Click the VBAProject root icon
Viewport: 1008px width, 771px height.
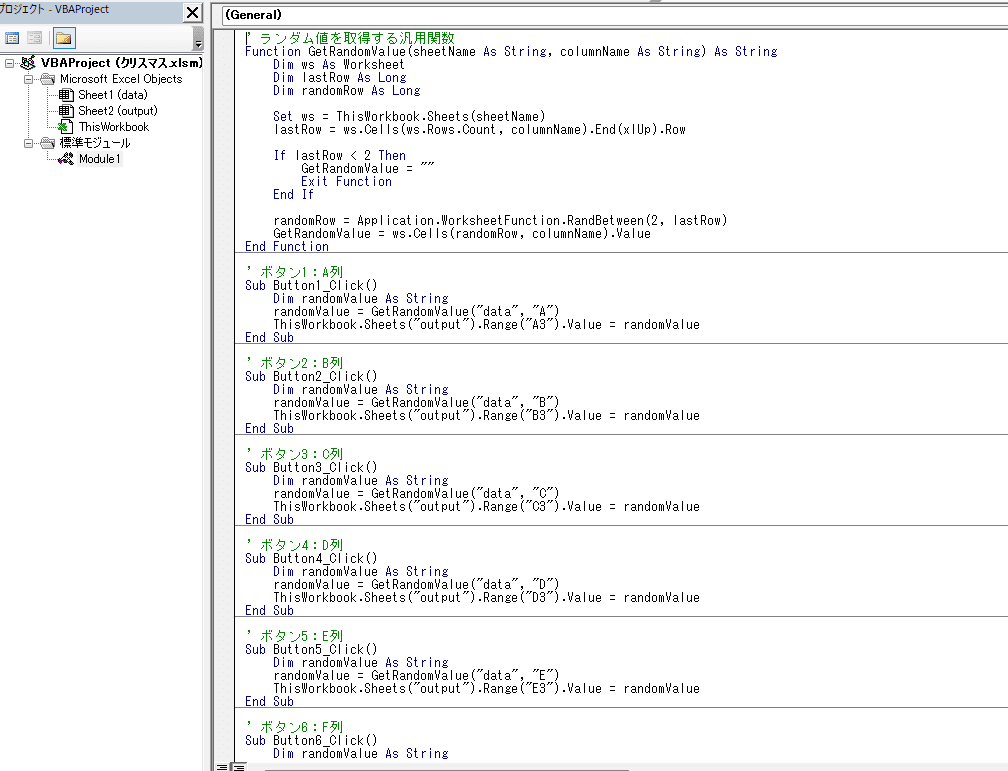28,63
